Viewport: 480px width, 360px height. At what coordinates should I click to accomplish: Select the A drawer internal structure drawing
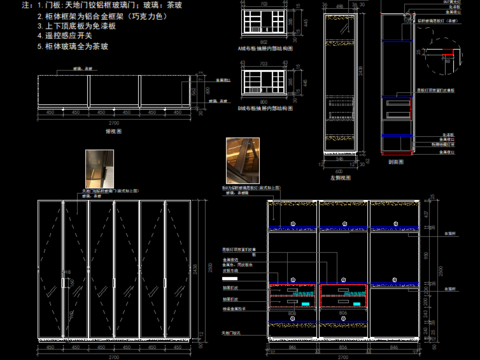(x=264, y=21)
